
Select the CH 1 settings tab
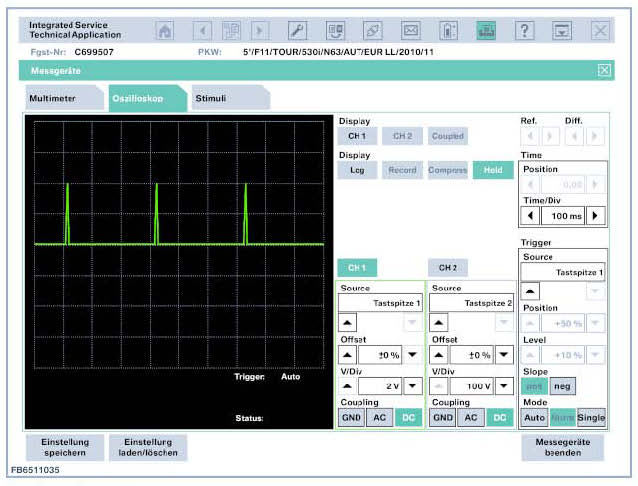[x=357, y=268]
